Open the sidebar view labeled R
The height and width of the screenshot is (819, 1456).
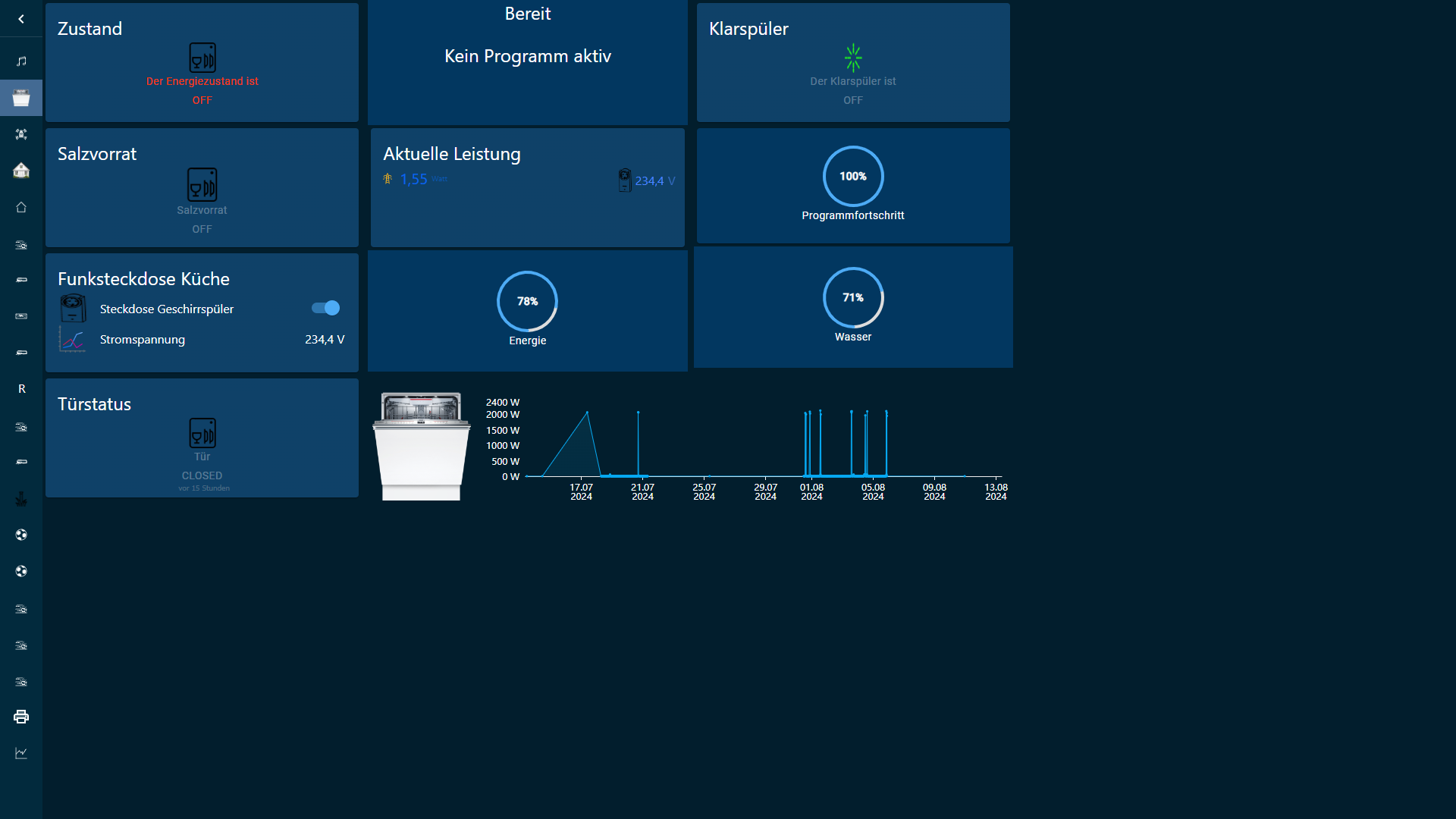[21, 389]
